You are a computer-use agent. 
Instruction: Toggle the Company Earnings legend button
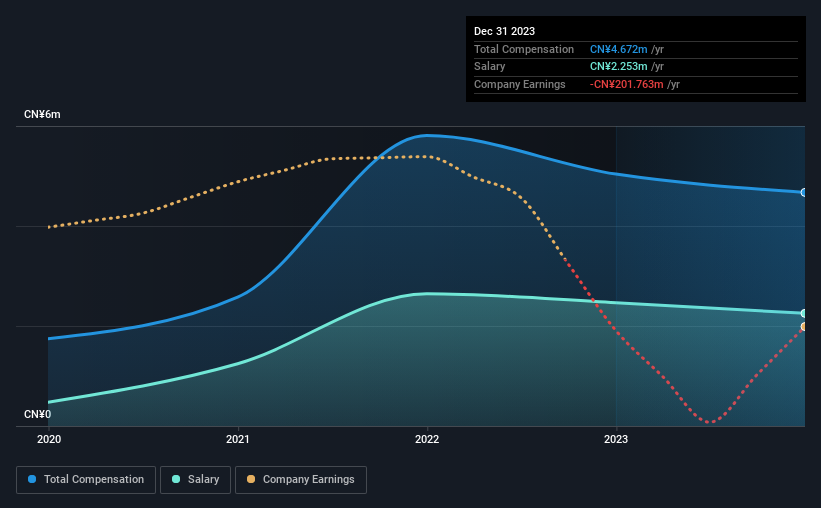(301, 480)
